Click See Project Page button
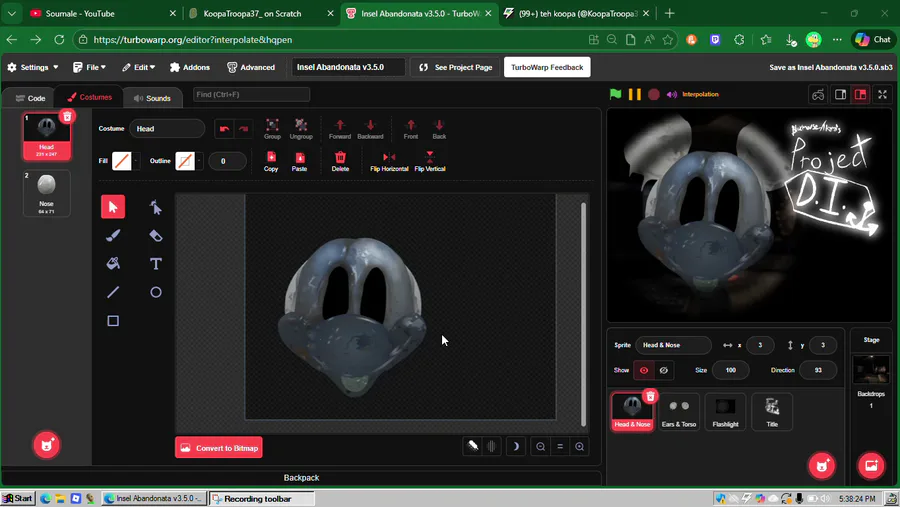The height and width of the screenshot is (507, 900). (x=456, y=67)
